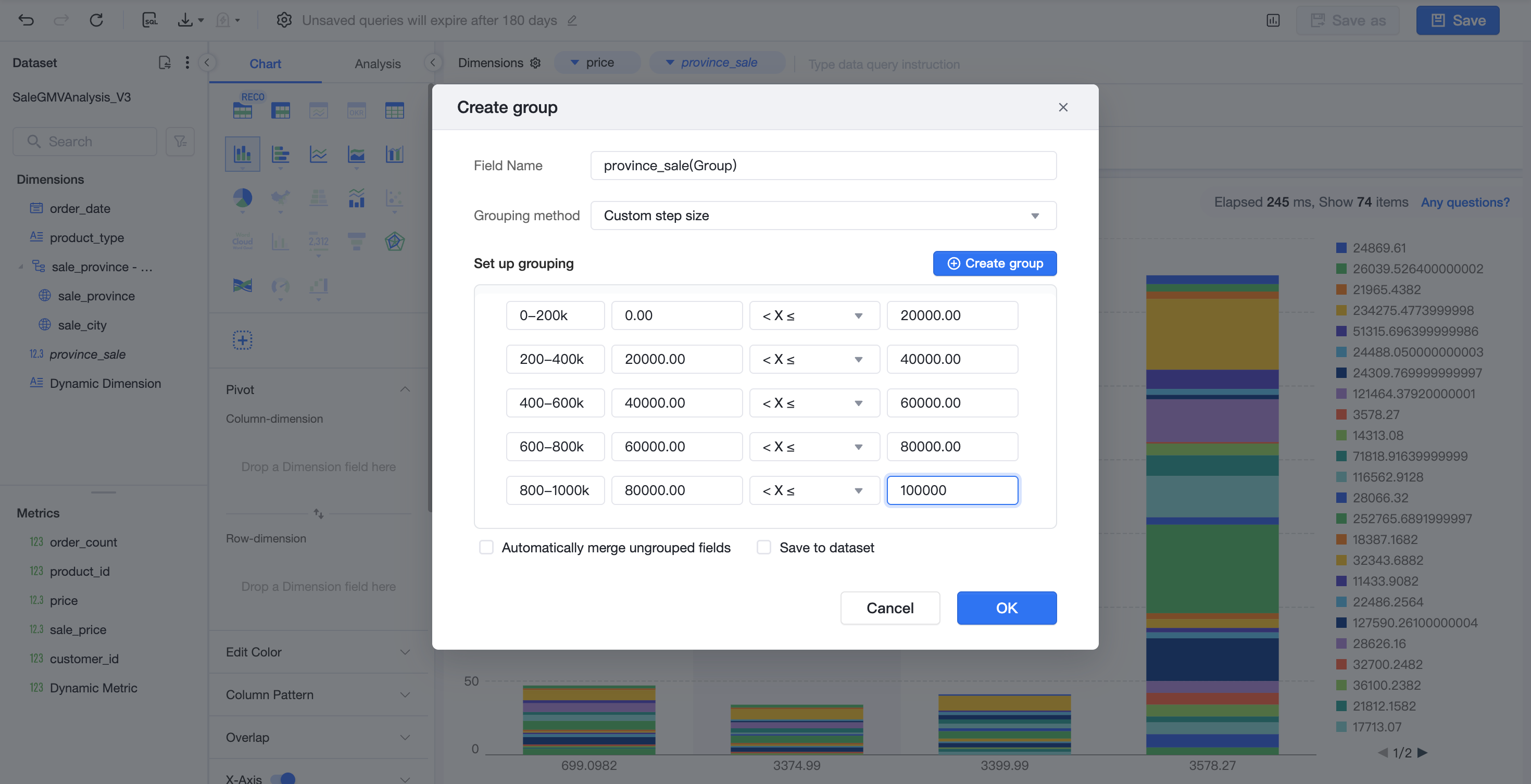Open the SQL view icon
Viewport: 1531px width, 784px height.
pyautogui.click(x=150, y=20)
